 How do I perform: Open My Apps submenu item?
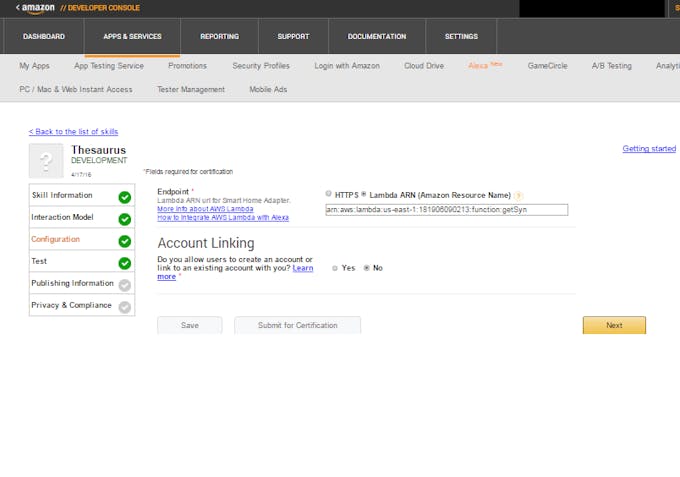pyautogui.click(x=34, y=66)
